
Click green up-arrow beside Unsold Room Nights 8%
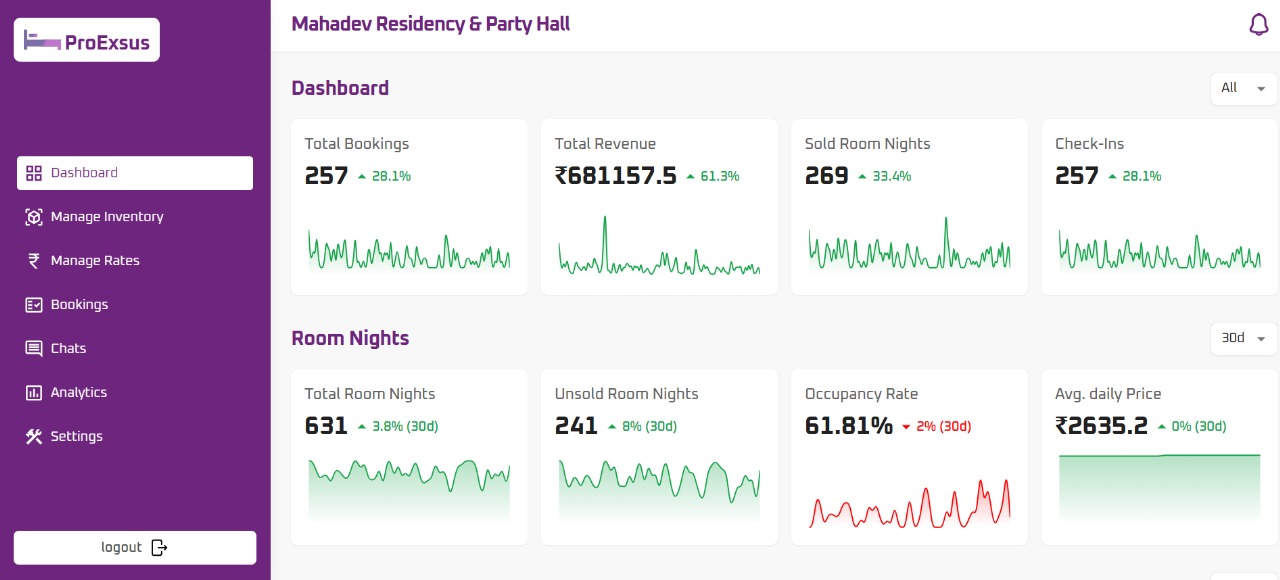pyautogui.click(x=611, y=426)
